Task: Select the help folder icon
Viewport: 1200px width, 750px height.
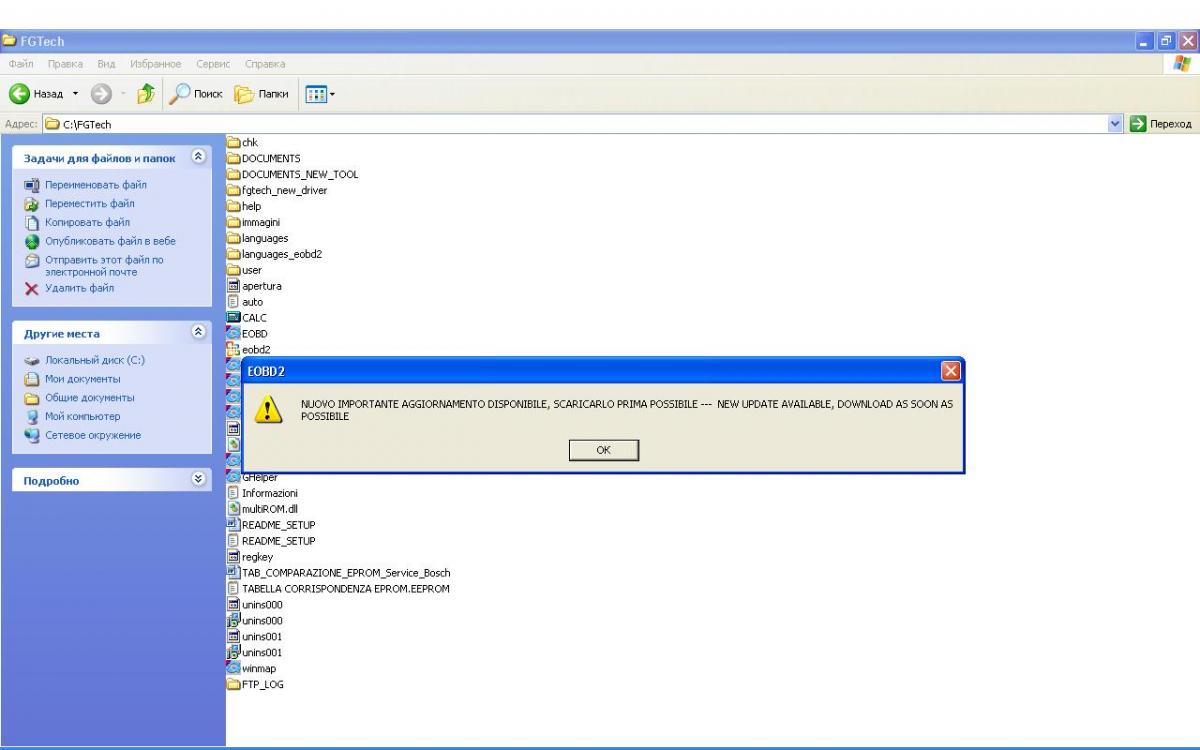Action: (x=234, y=206)
